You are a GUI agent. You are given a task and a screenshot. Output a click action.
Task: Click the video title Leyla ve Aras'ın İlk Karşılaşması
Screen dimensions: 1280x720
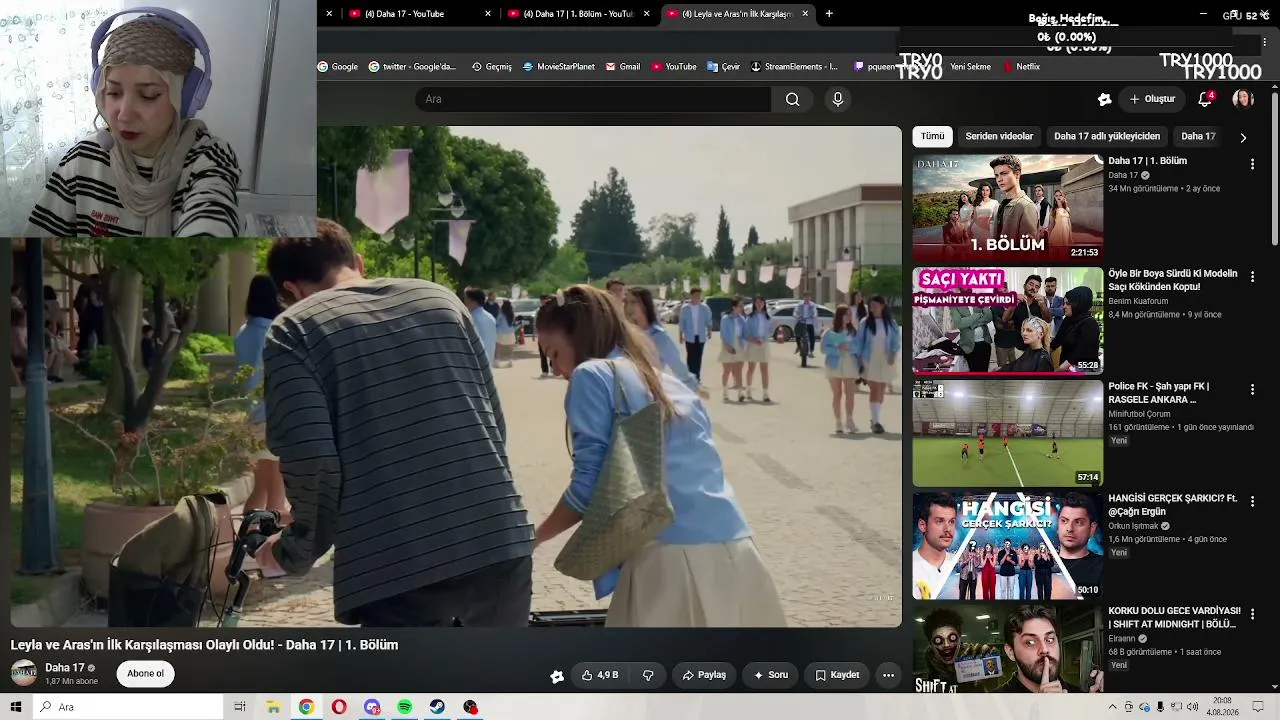tap(204, 645)
